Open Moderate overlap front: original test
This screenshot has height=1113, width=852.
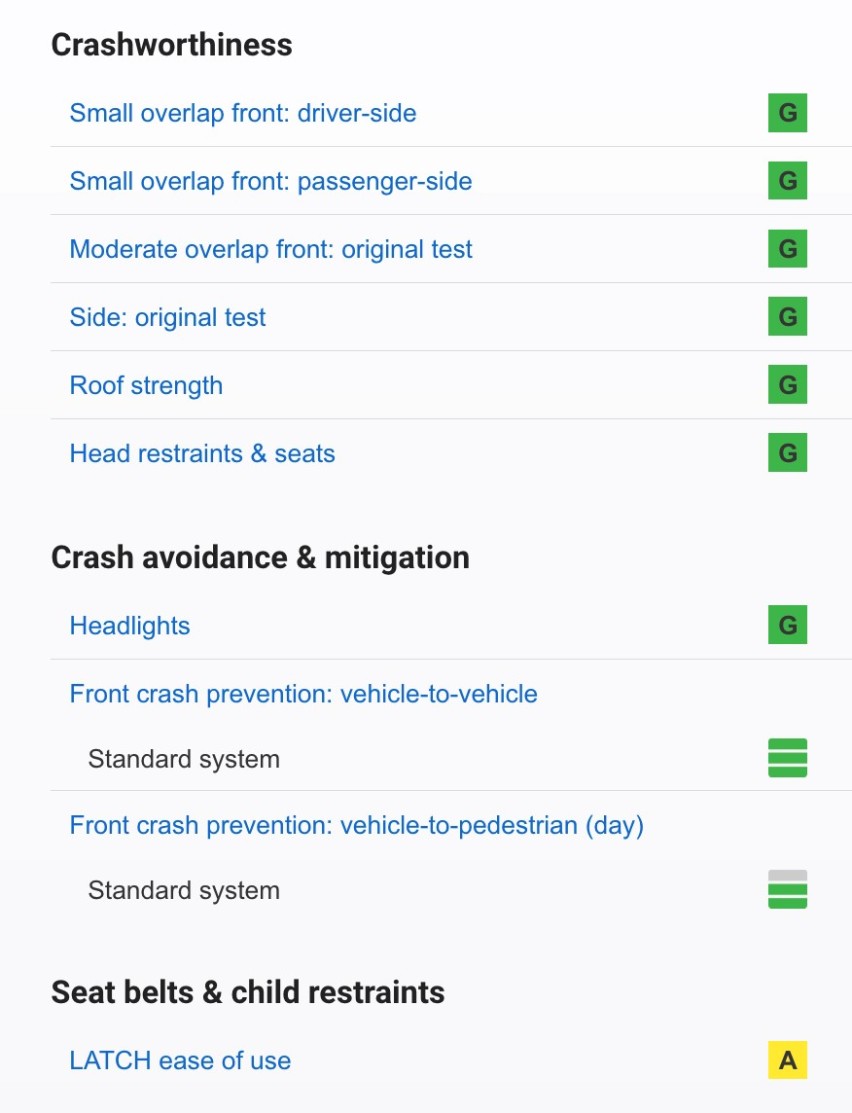click(x=271, y=250)
